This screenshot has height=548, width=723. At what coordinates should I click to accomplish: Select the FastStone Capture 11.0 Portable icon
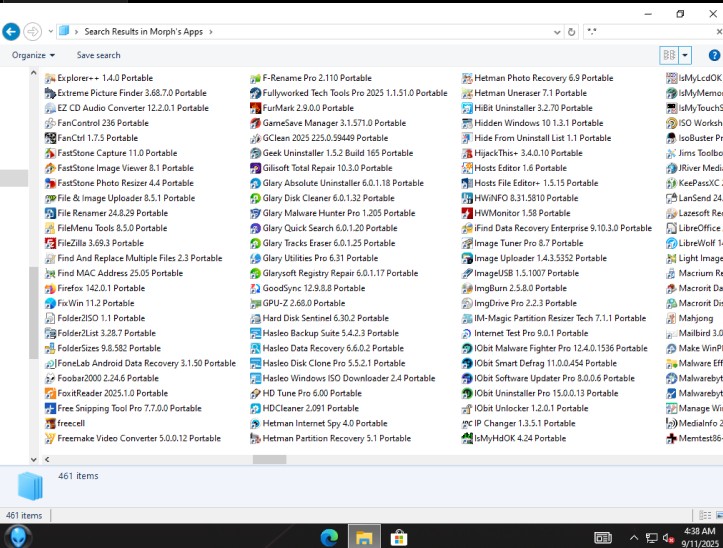pyautogui.click(x=50, y=153)
